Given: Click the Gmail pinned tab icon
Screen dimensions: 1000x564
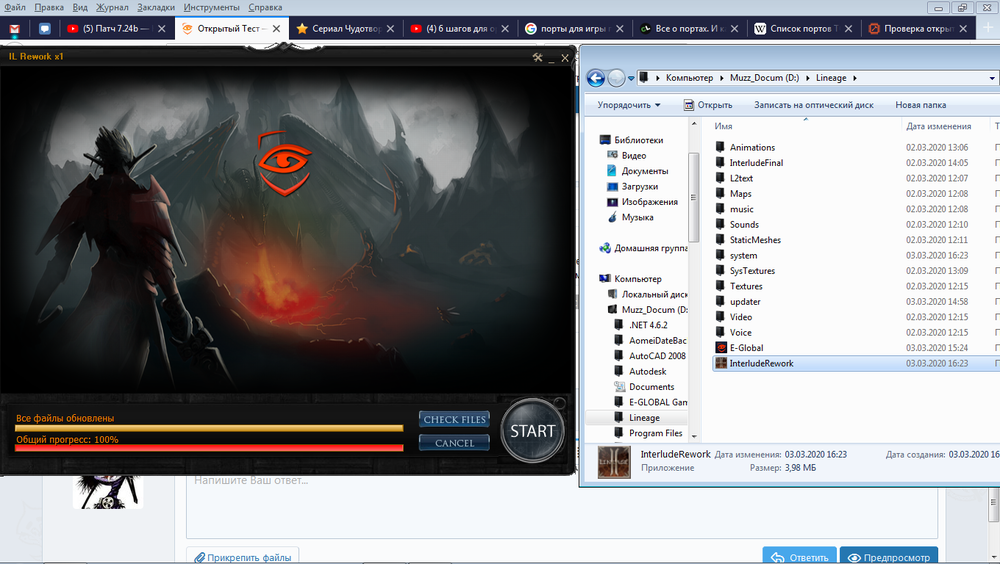Looking at the screenshot, I should tap(15, 29).
